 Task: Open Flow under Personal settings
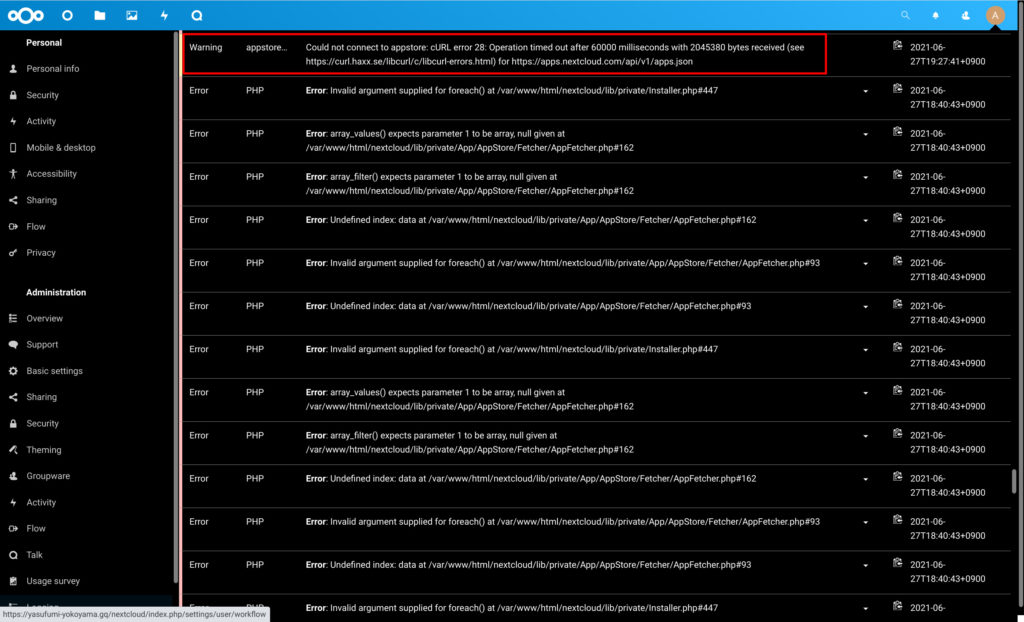tap(36, 227)
